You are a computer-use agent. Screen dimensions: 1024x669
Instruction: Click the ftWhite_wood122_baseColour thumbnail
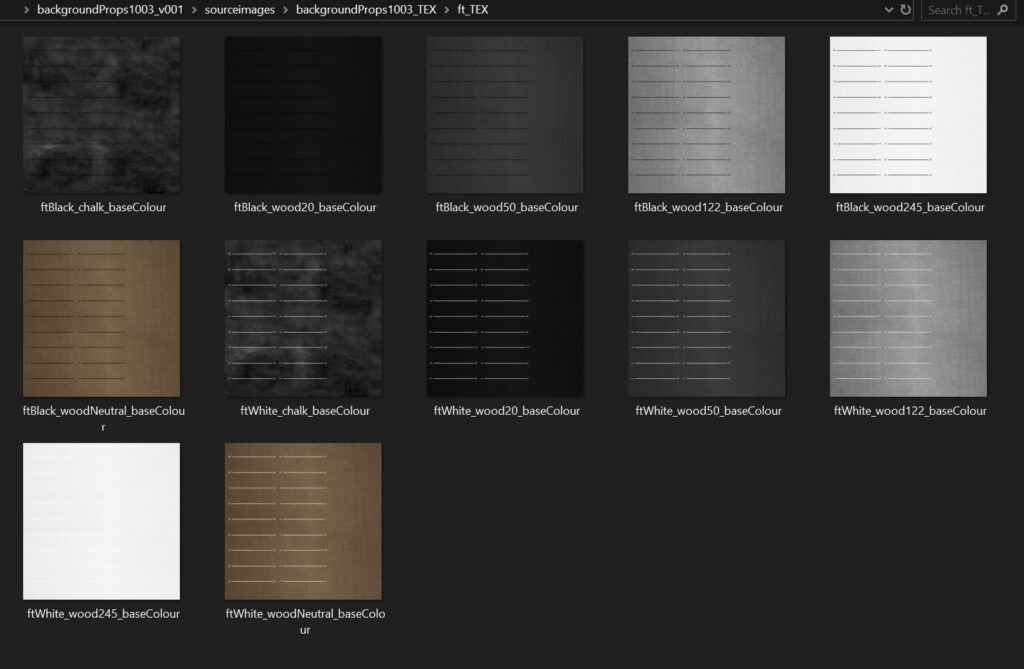point(908,318)
